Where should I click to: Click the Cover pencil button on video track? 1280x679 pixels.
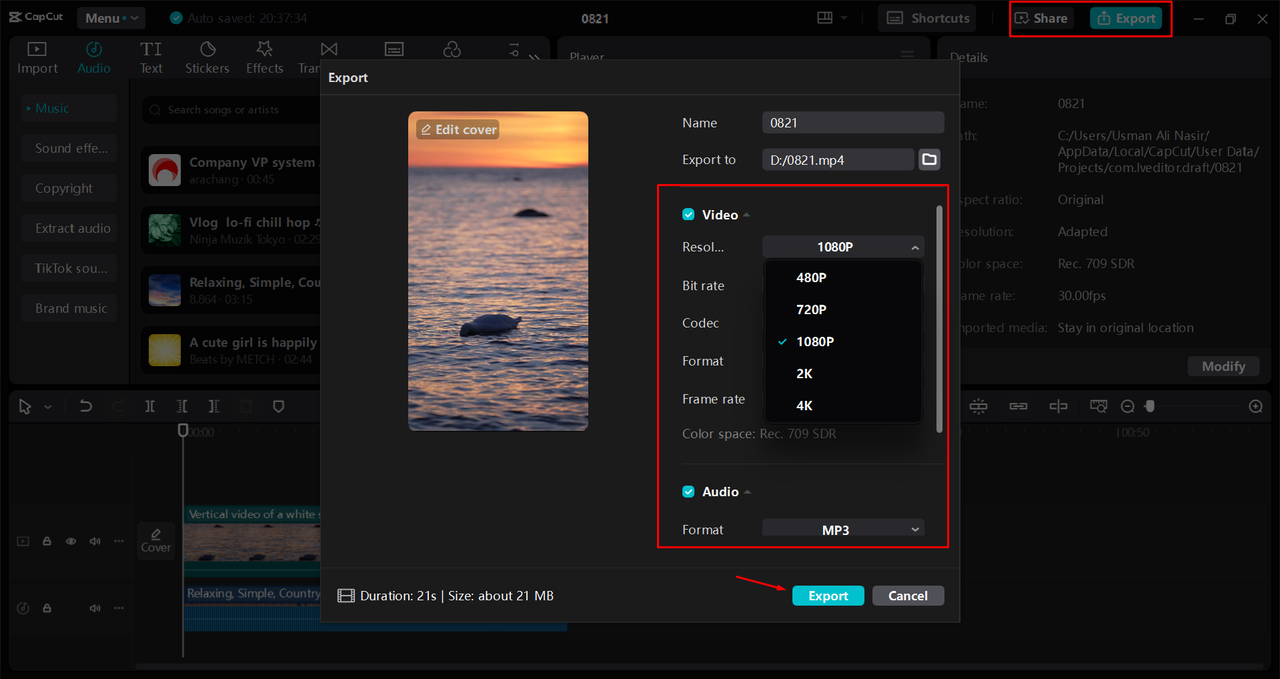click(156, 540)
